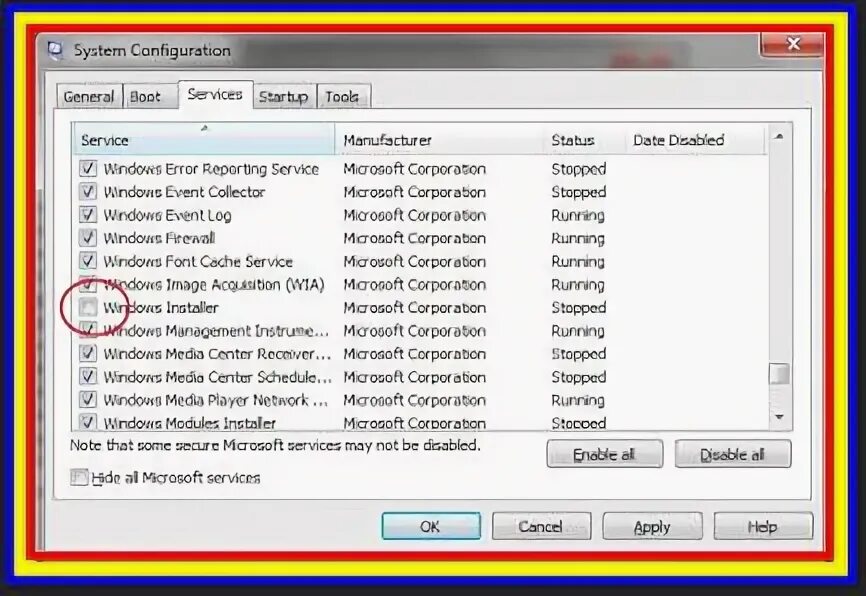Switch to the General tab
This screenshot has height=596, width=866.
(x=89, y=97)
